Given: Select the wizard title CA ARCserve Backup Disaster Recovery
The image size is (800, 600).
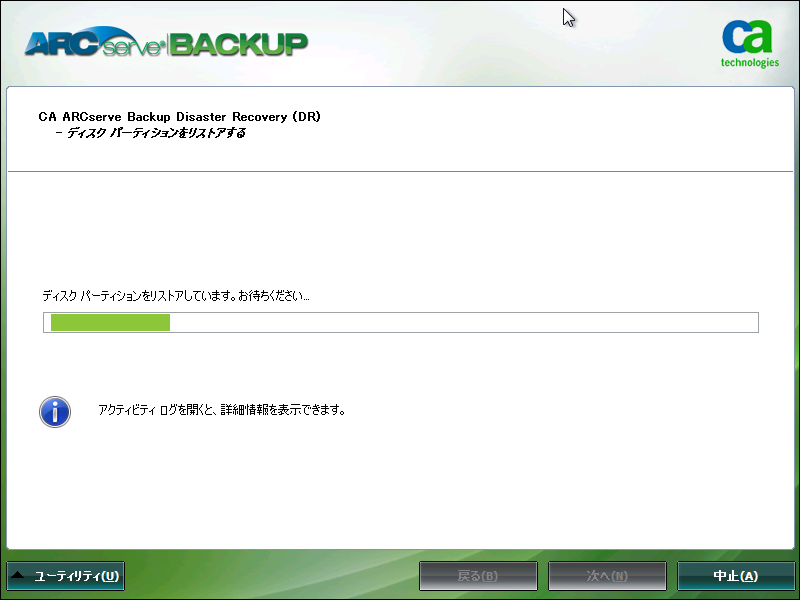Looking at the screenshot, I should pyautogui.click(x=180, y=116).
